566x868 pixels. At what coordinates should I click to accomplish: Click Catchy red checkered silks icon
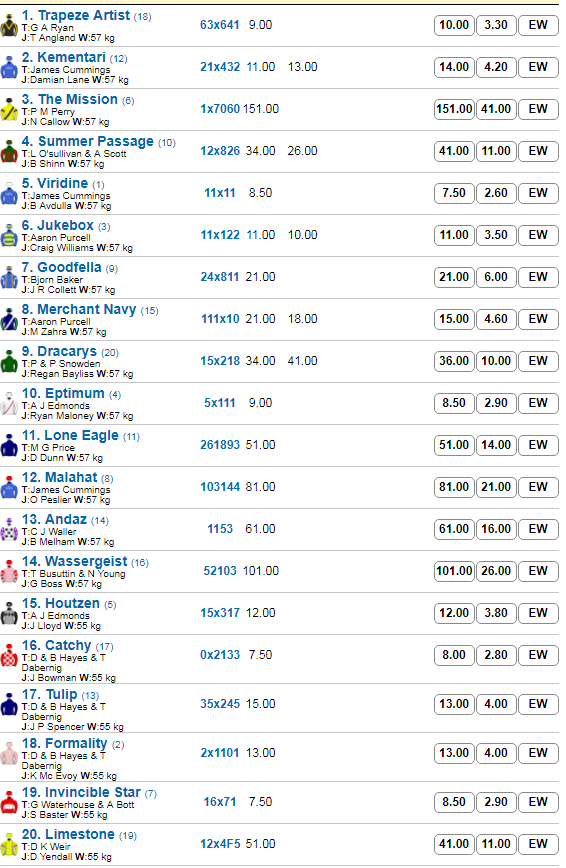[x=9, y=656]
